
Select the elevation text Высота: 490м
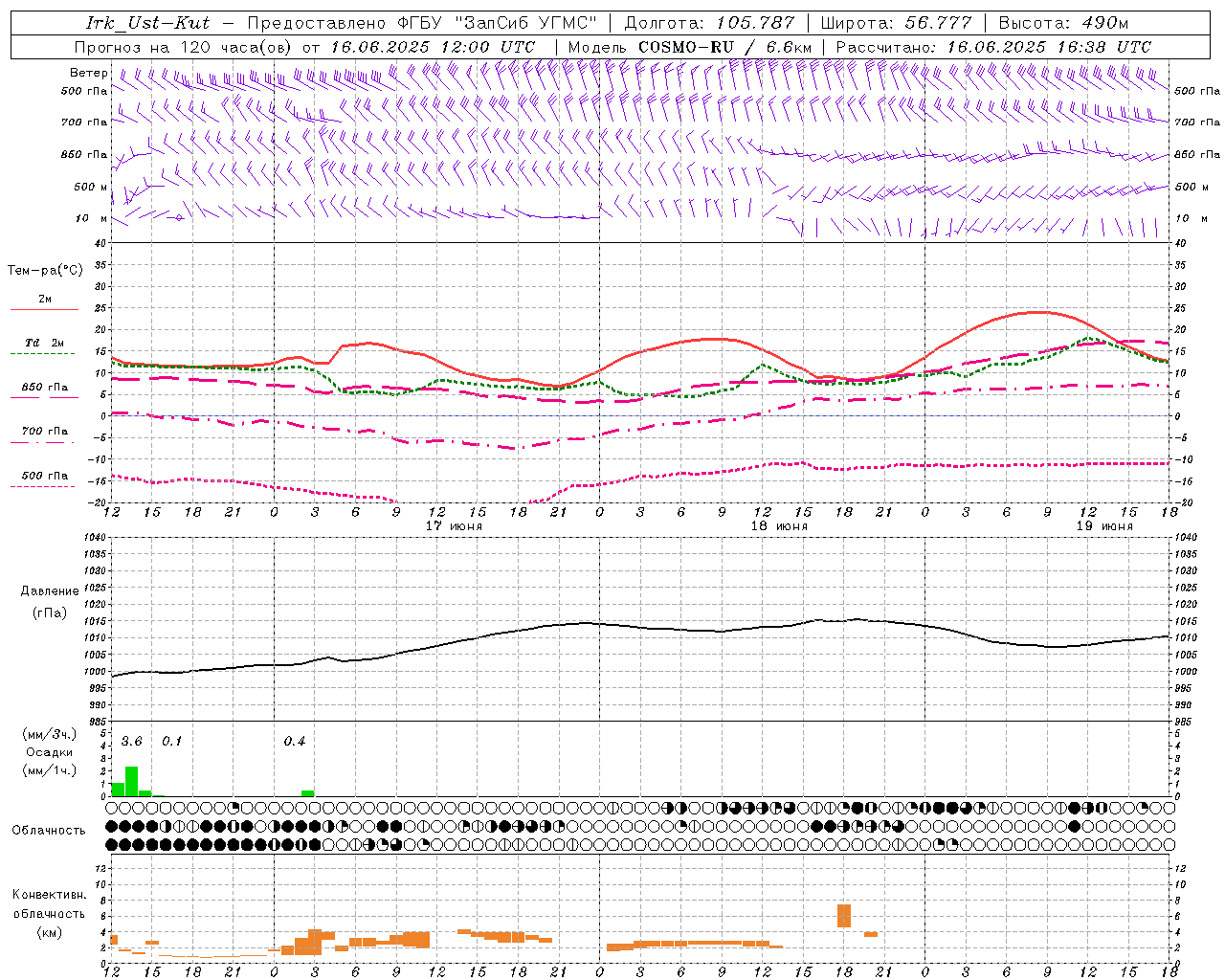coord(1063,23)
